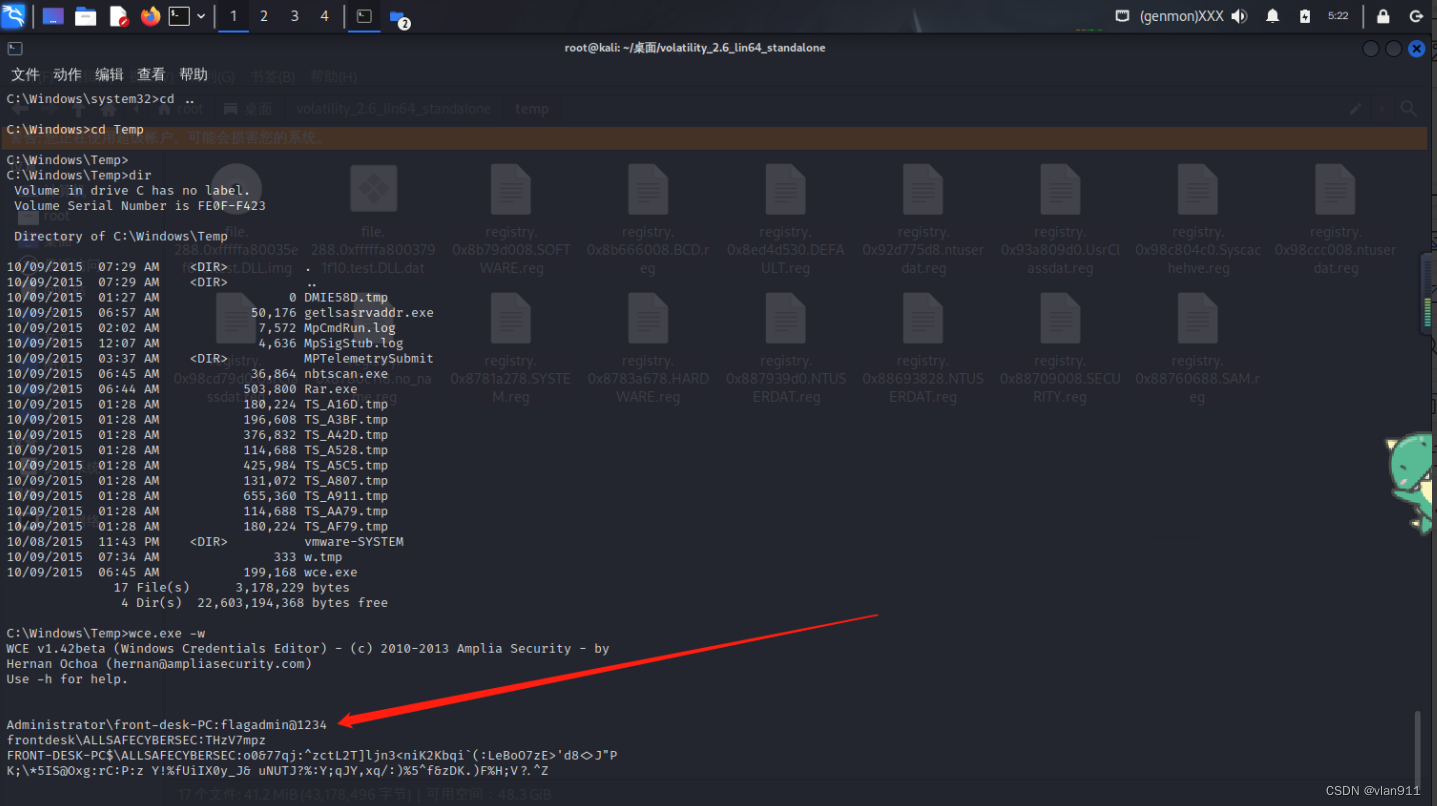
Task: Click the 5:22 clock
Action: [1338, 16]
